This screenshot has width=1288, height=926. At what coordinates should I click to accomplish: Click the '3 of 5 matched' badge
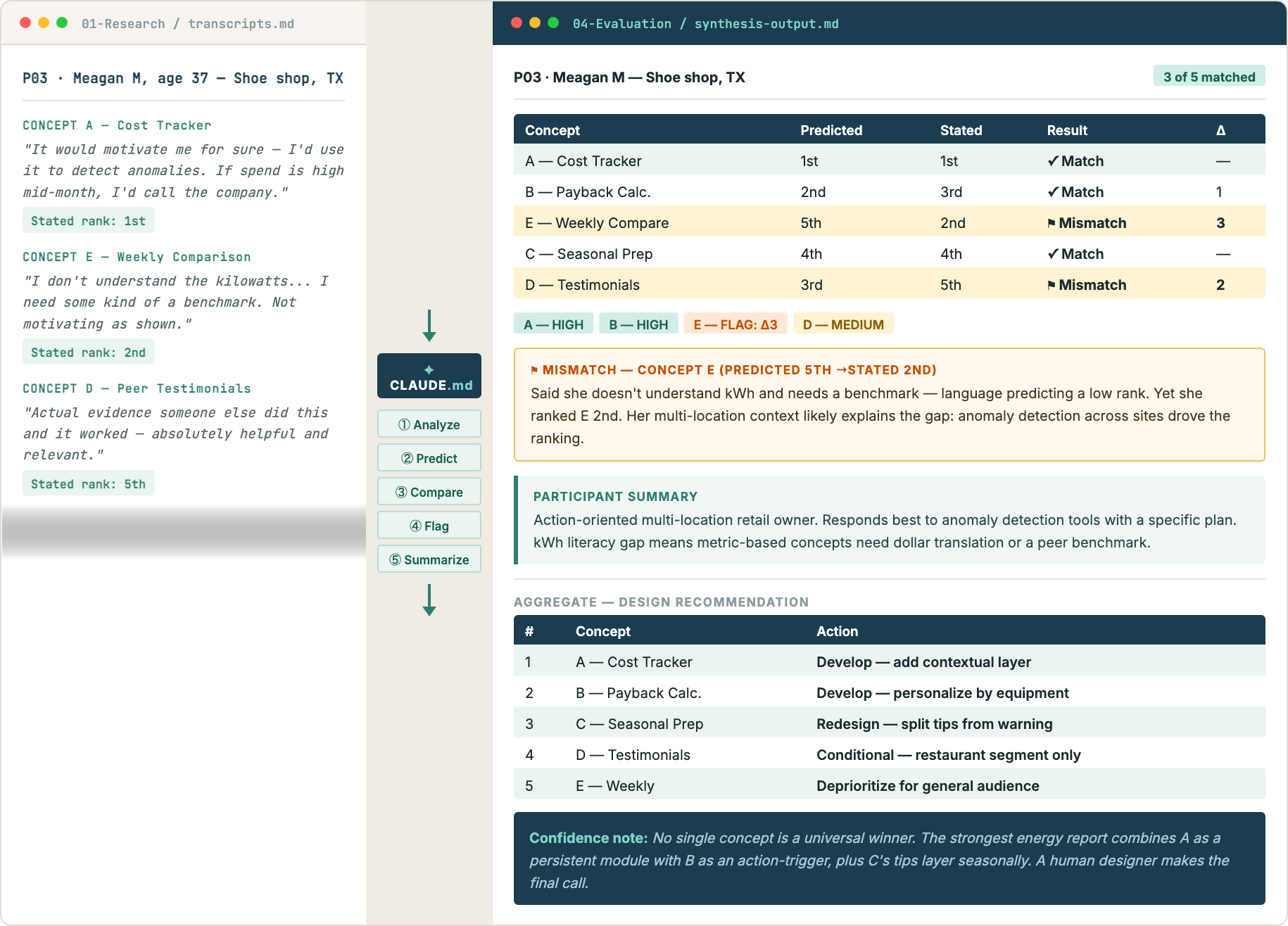[1209, 77]
